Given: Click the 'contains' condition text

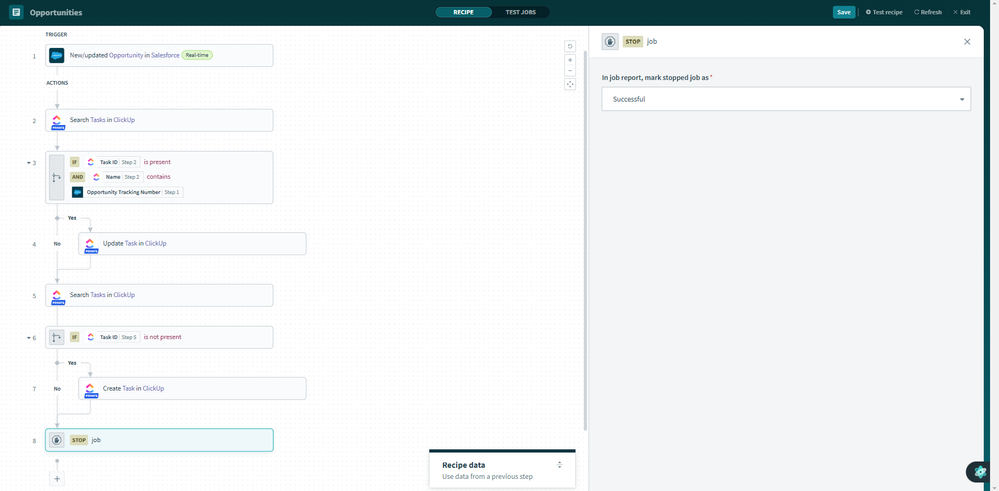Looking at the screenshot, I should (158, 176).
